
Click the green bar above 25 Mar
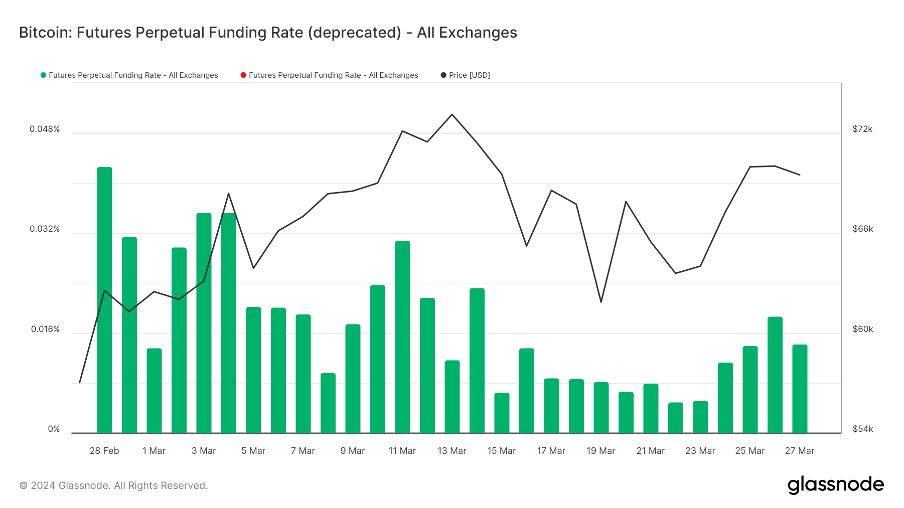750,389
